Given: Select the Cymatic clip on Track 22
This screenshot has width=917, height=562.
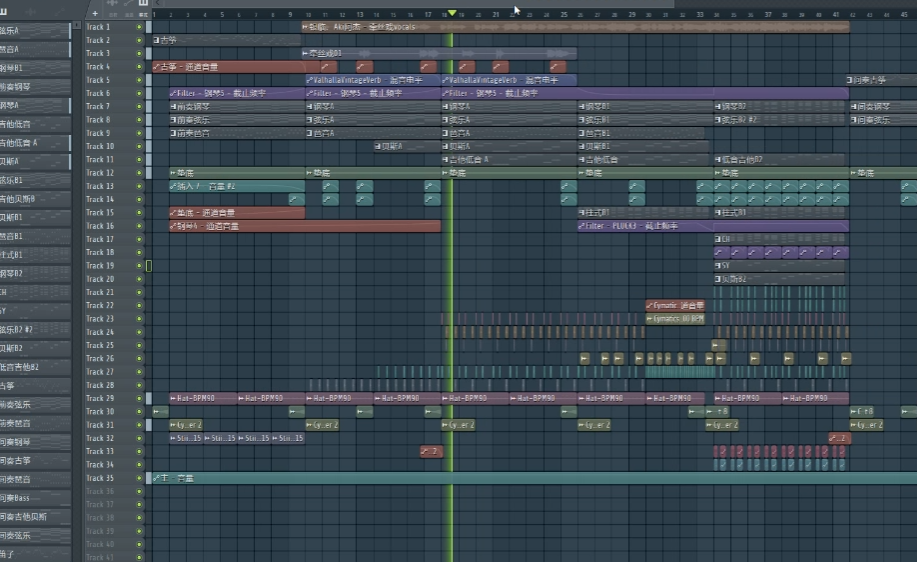Looking at the screenshot, I should pos(677,305).
